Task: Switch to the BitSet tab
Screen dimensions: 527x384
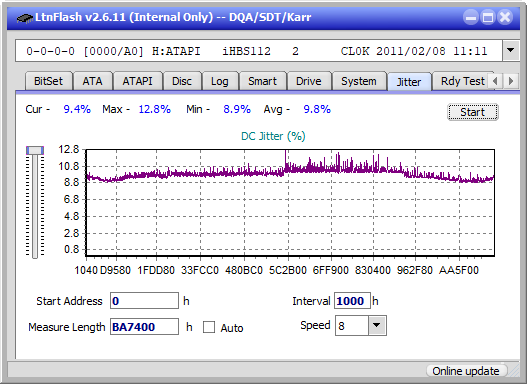Action: (x=48, y=81)
